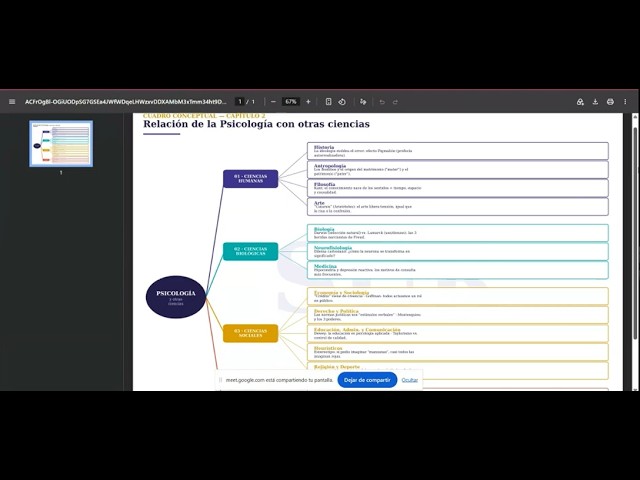Select the page 1 thumbnail in sidebar
The height and width of the screenshot is (480, 640).
[x=61, y=144]
